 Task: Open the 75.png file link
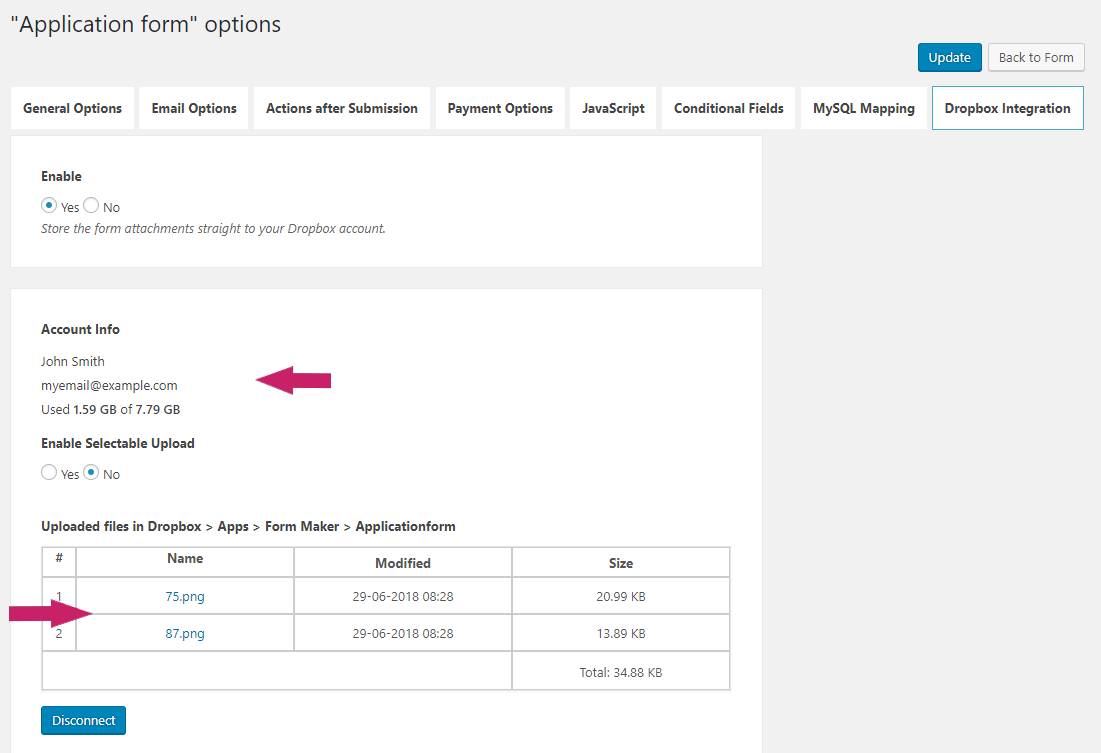[x=185, y=596]
